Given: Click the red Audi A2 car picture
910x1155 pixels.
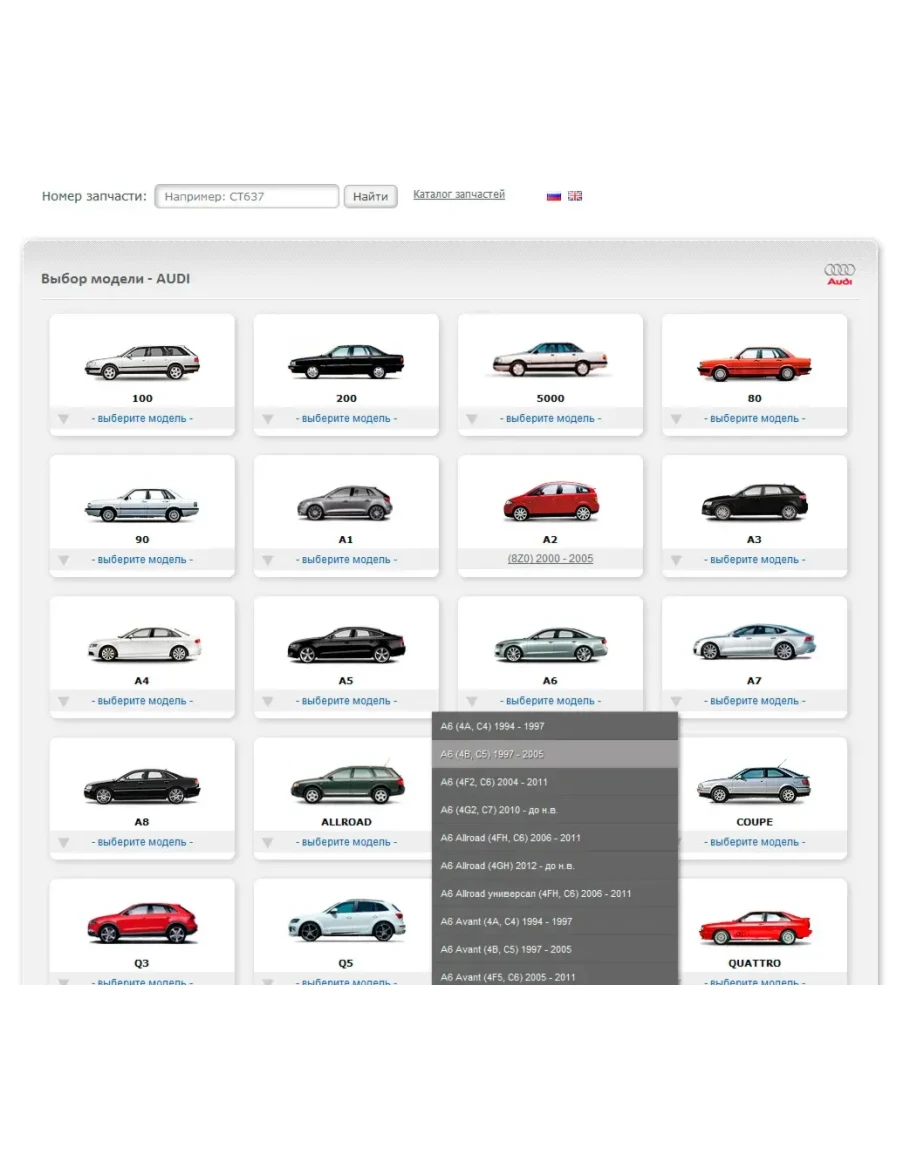Looking at the screenshot, I should click(550, 502).
